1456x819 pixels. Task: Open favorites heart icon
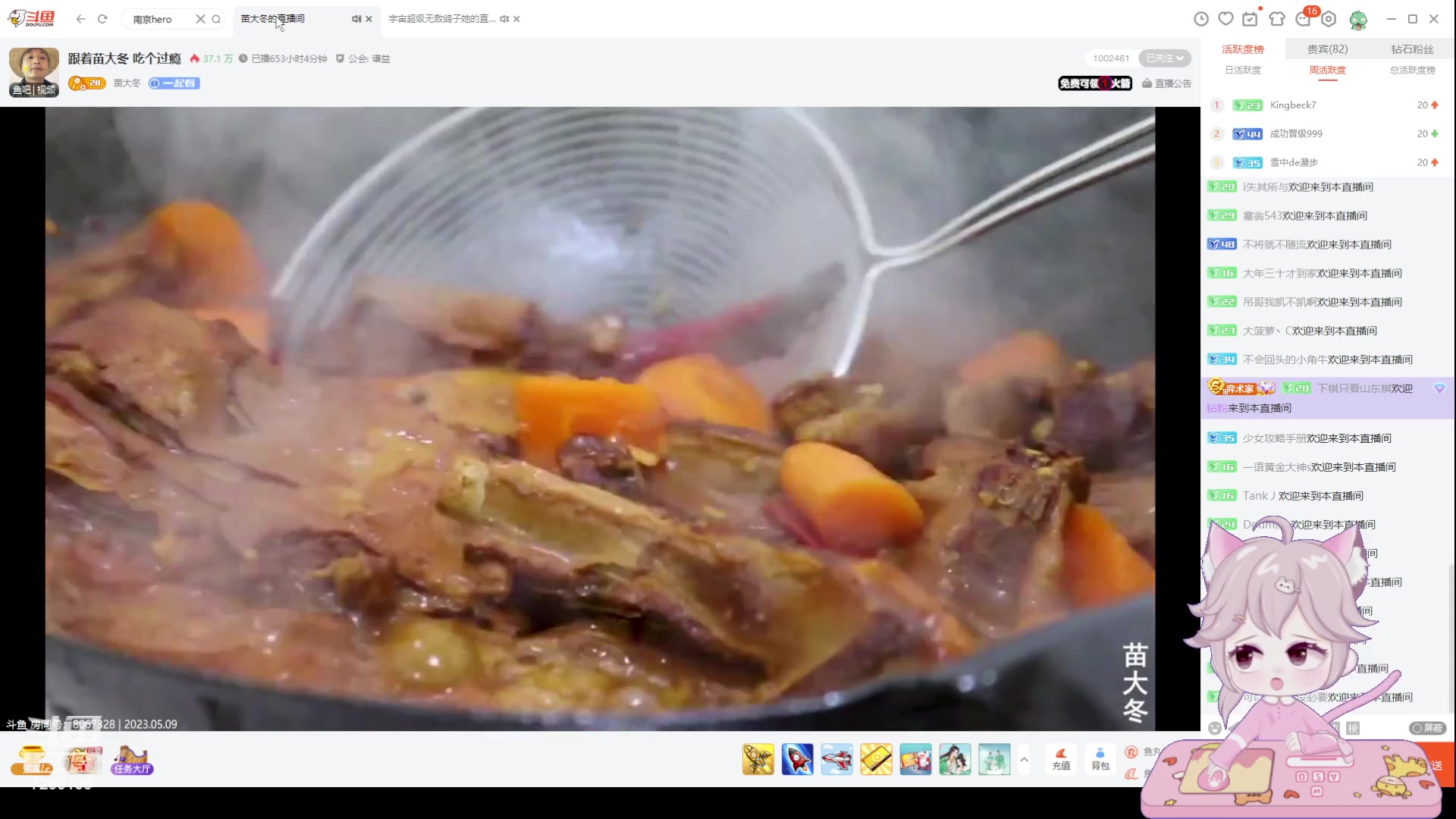[1225, 19]
